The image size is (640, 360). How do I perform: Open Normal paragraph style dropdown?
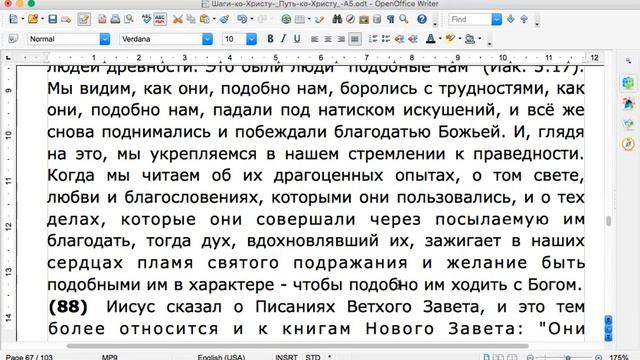pos(105,39)
